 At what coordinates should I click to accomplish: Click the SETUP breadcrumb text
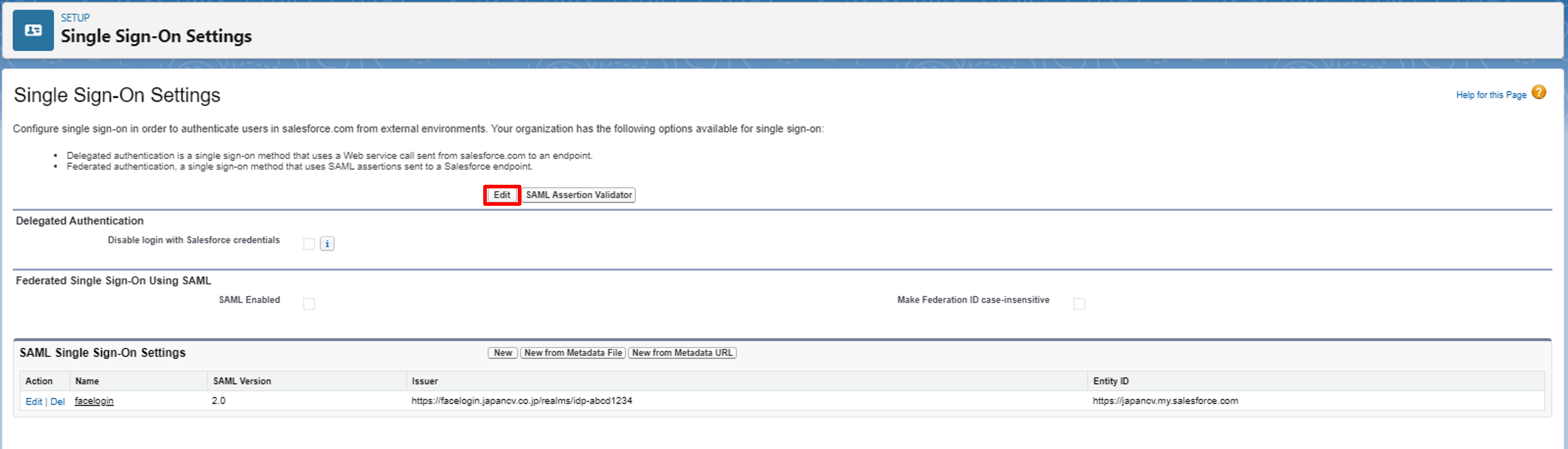75,18
